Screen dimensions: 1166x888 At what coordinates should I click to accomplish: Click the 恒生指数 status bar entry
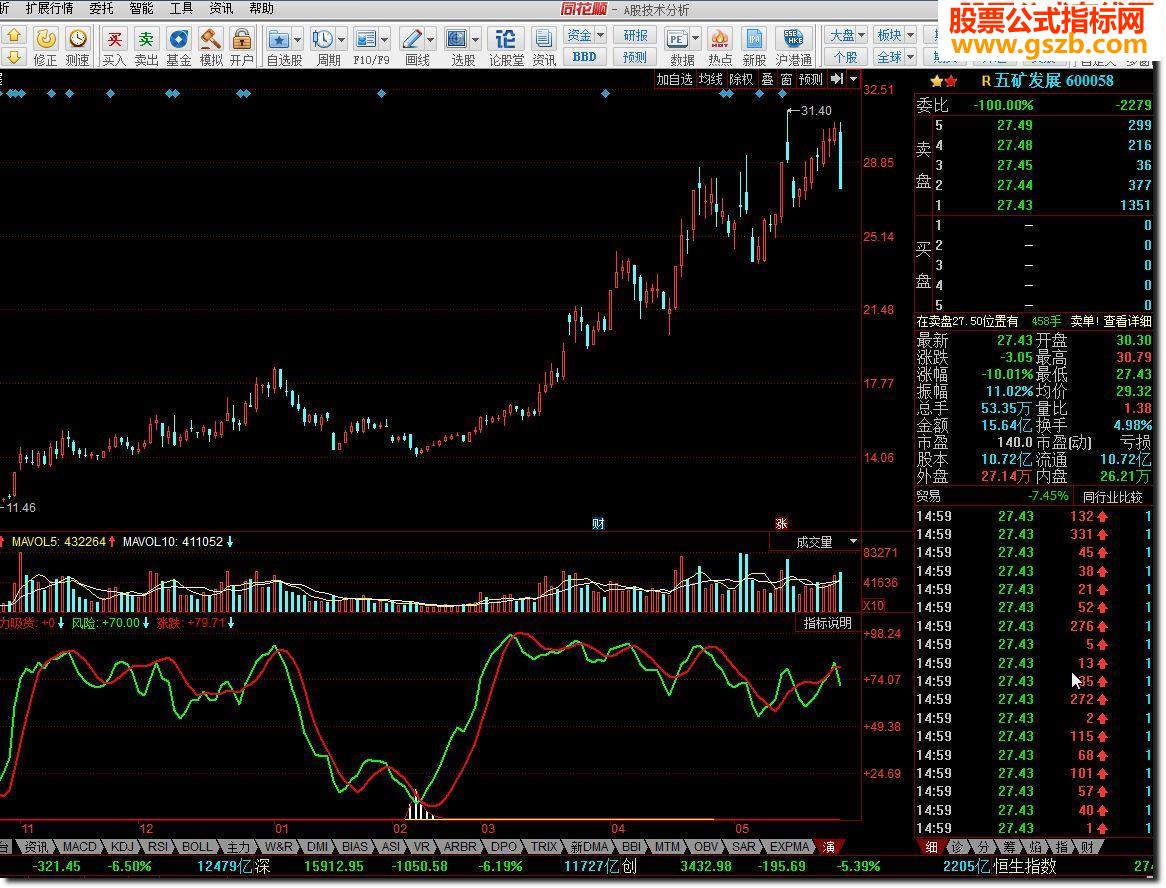1025,866
